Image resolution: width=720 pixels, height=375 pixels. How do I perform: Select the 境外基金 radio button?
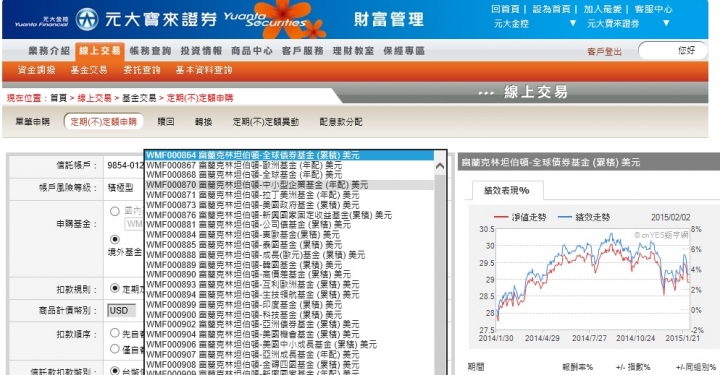click(x=115, y=240)
